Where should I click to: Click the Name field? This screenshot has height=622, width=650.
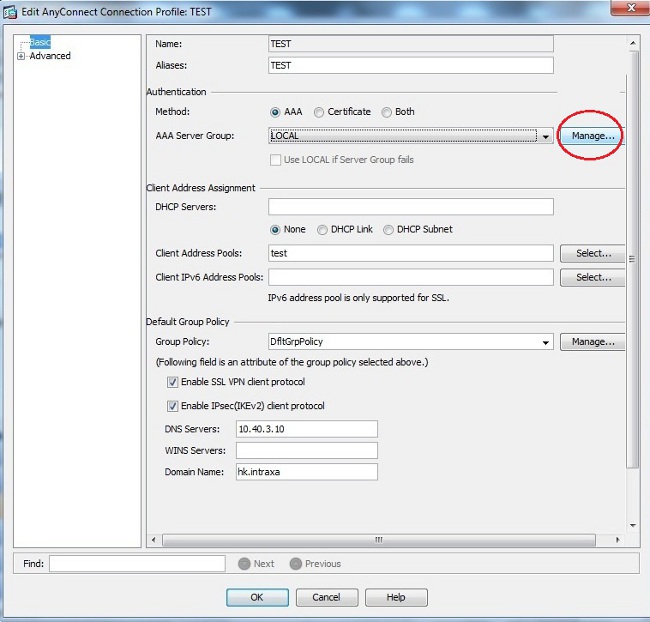point(411,44)
